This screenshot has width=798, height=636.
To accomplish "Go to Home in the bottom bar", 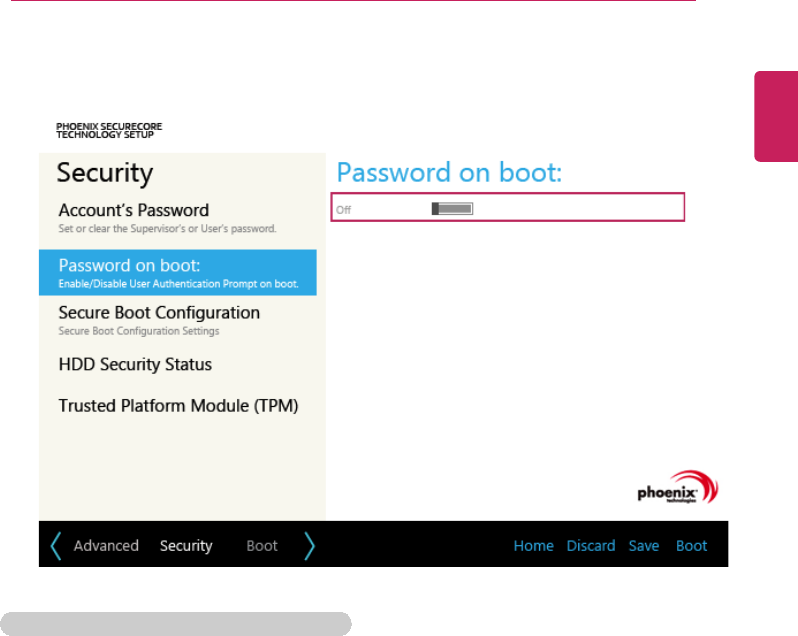I will (533, 546).
